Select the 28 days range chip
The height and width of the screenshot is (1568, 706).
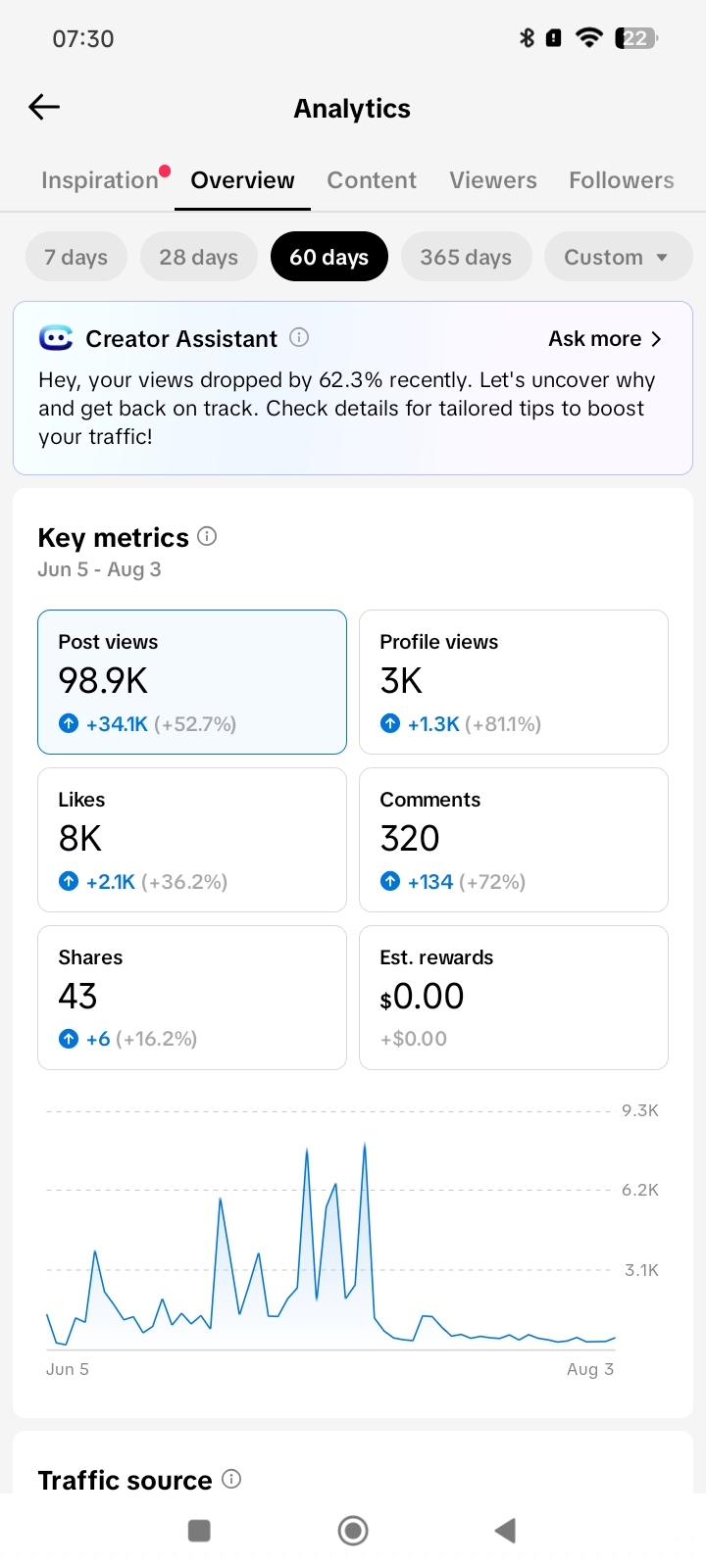pyautogui.click(x=198, y=257)
